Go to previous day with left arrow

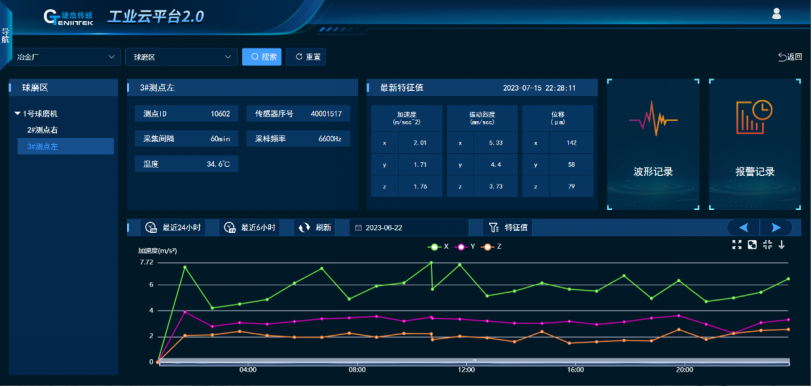[x=744, y=227]
